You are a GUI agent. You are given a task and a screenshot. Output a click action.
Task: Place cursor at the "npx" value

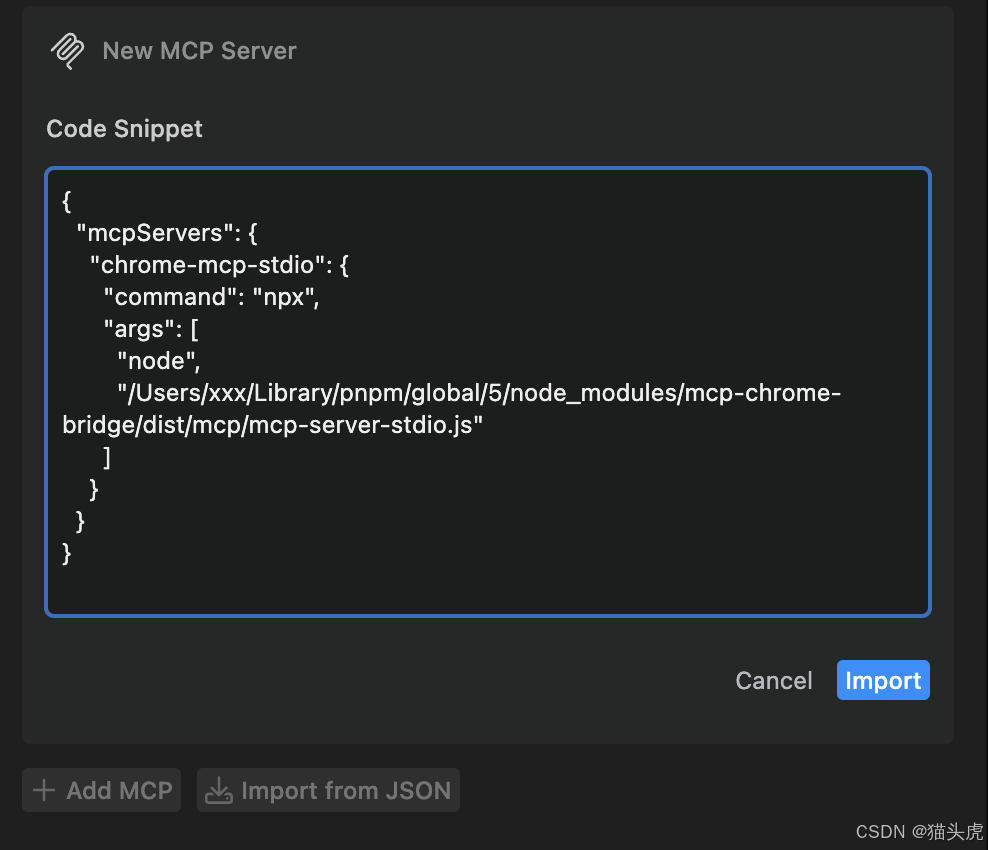[x=284, y=297]
